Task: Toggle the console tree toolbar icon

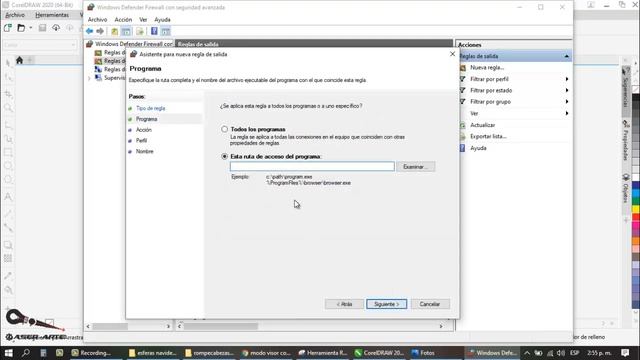Action: (x=127, y=31)
